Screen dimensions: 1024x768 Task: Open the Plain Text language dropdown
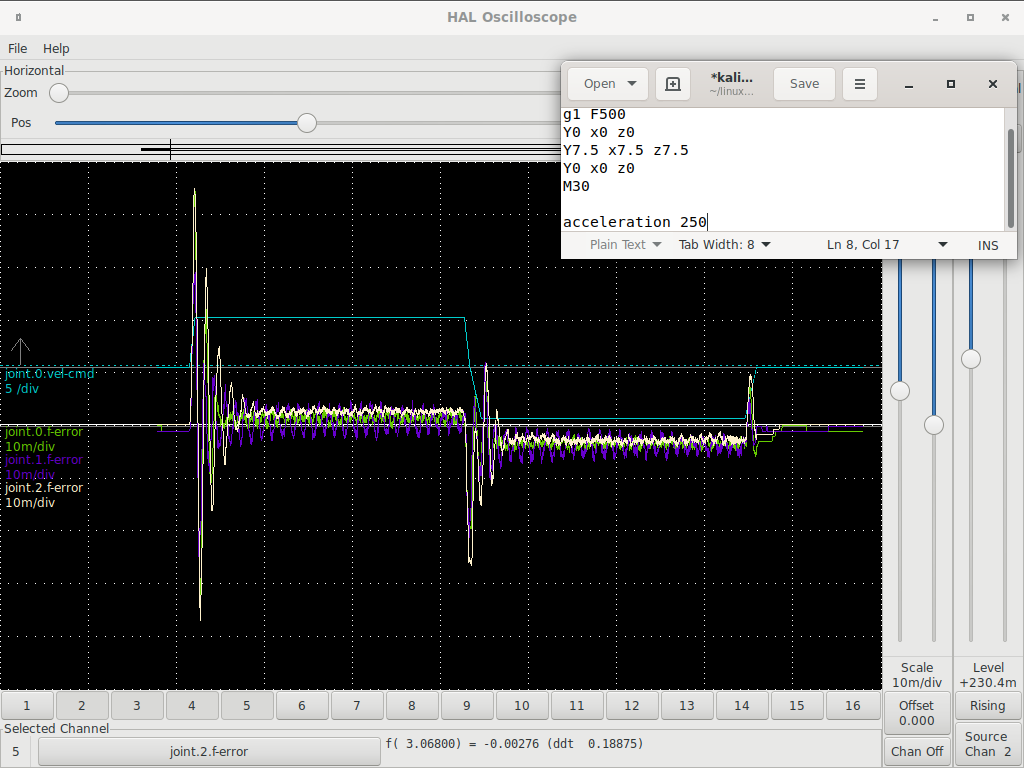pyautogui.click(x=626, y=244)
